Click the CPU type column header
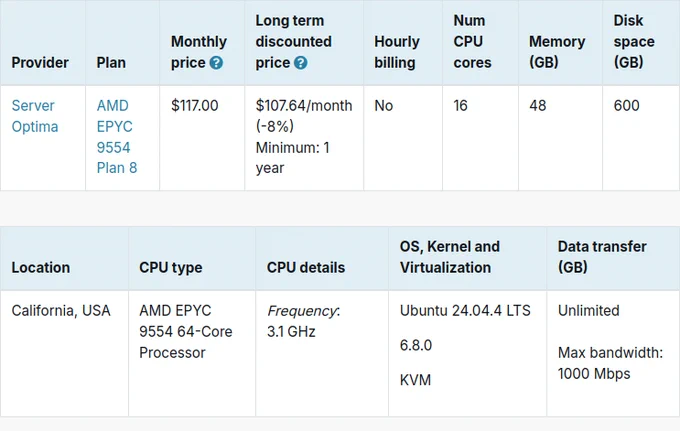This screenshot has width=680, height=431. click(x=170, y=268)
